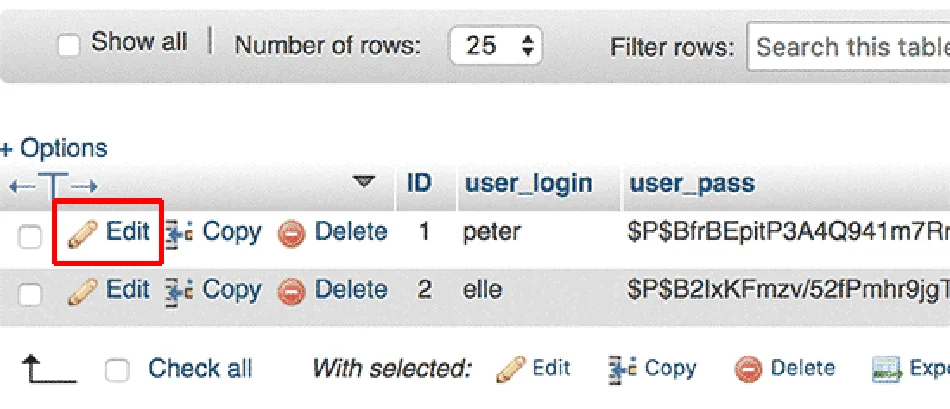Expand the + Options link

tap(54, 149)
